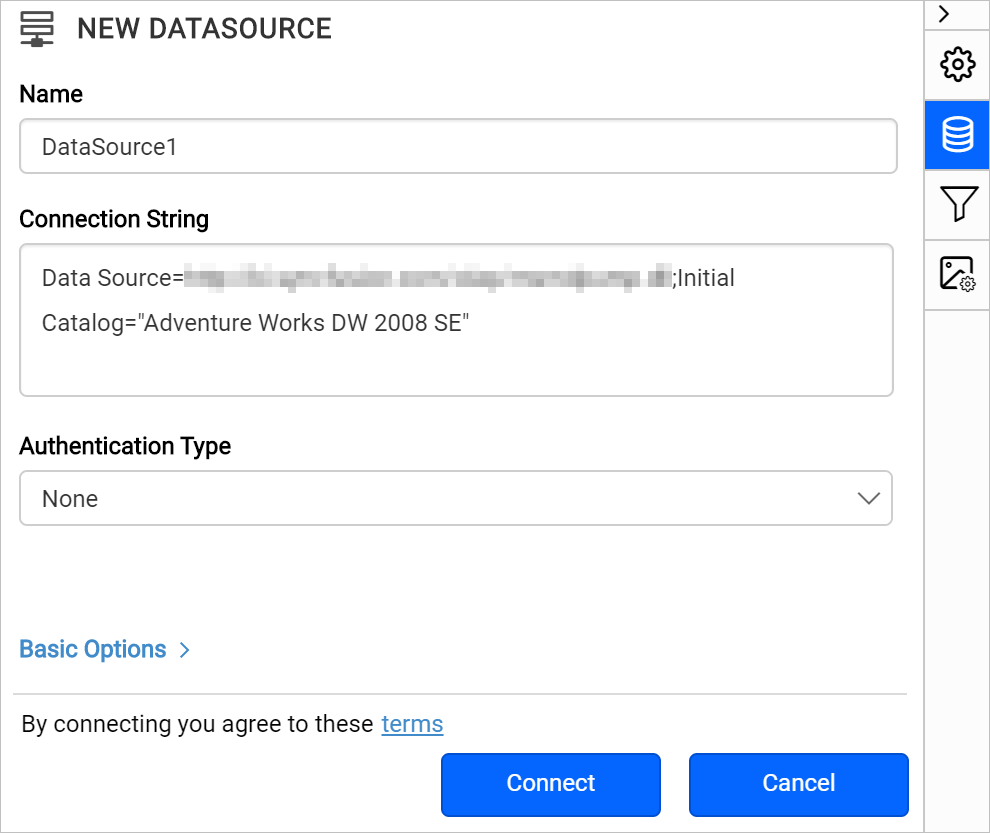Open the funnel Parameters filter icon
This screenshot has height=833, width=990.
[x=958, y=203]
